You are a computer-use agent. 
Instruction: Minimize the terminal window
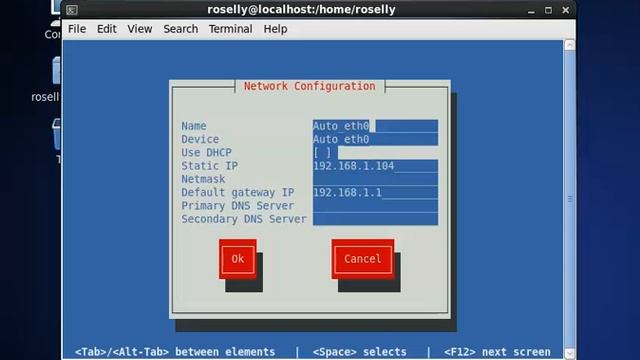point(531,10)
